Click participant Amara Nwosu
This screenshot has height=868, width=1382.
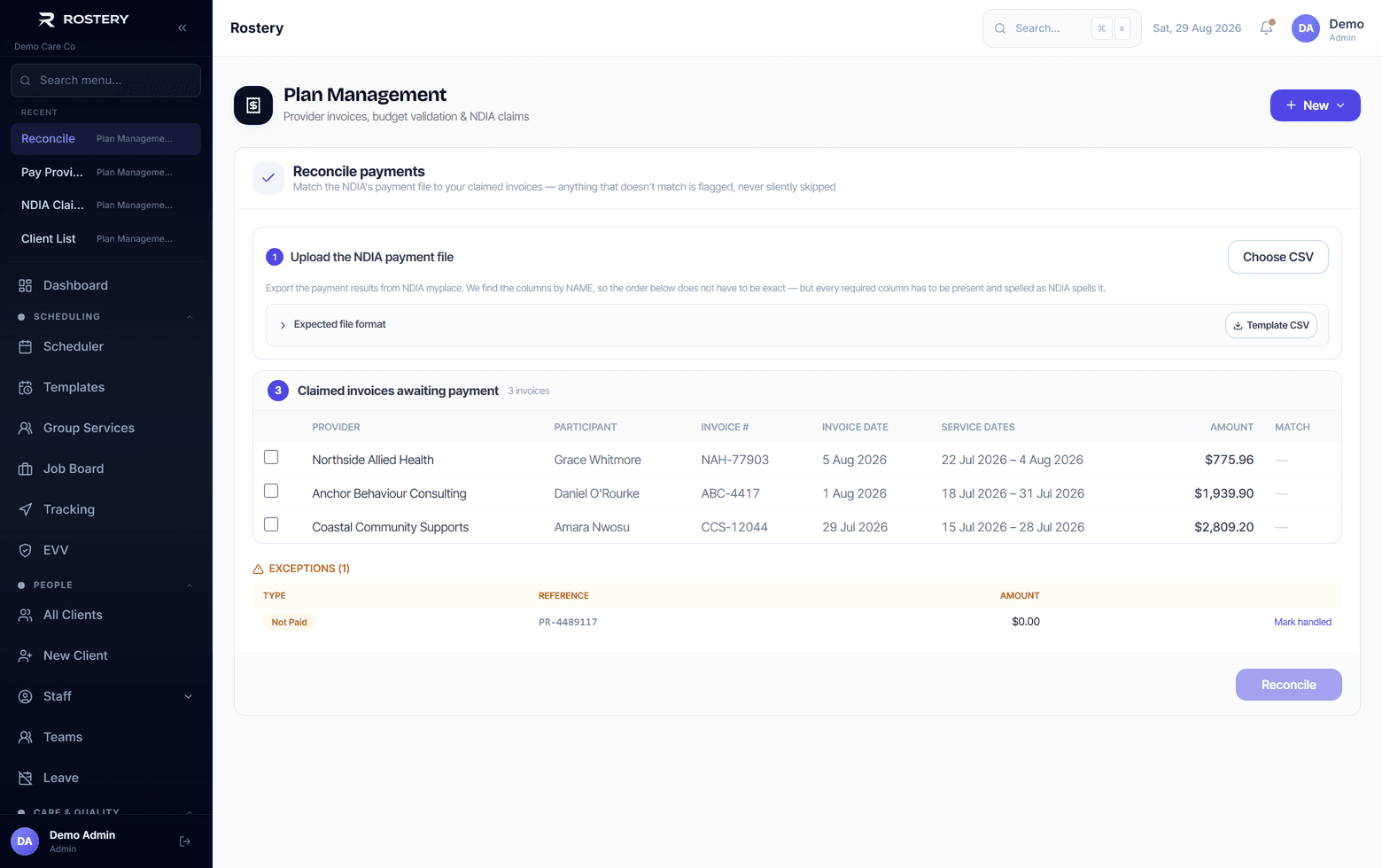tap(592, 527)
